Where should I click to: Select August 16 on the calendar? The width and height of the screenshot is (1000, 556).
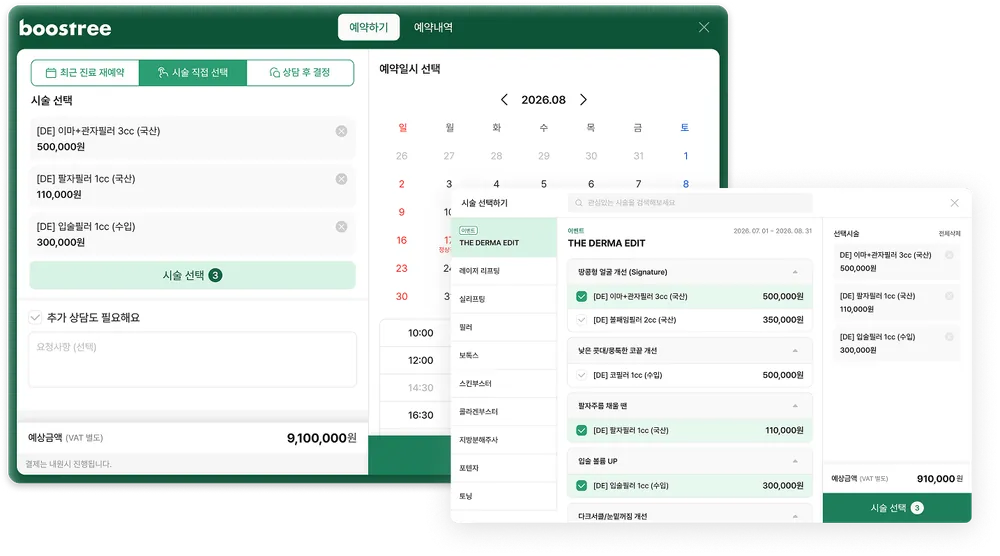401,240
